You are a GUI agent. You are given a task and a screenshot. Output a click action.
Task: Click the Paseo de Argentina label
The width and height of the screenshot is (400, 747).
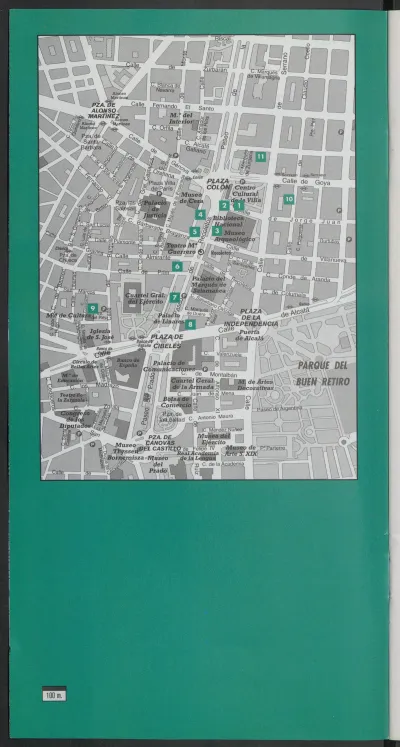pyautogui.click(x=279, y=408)
